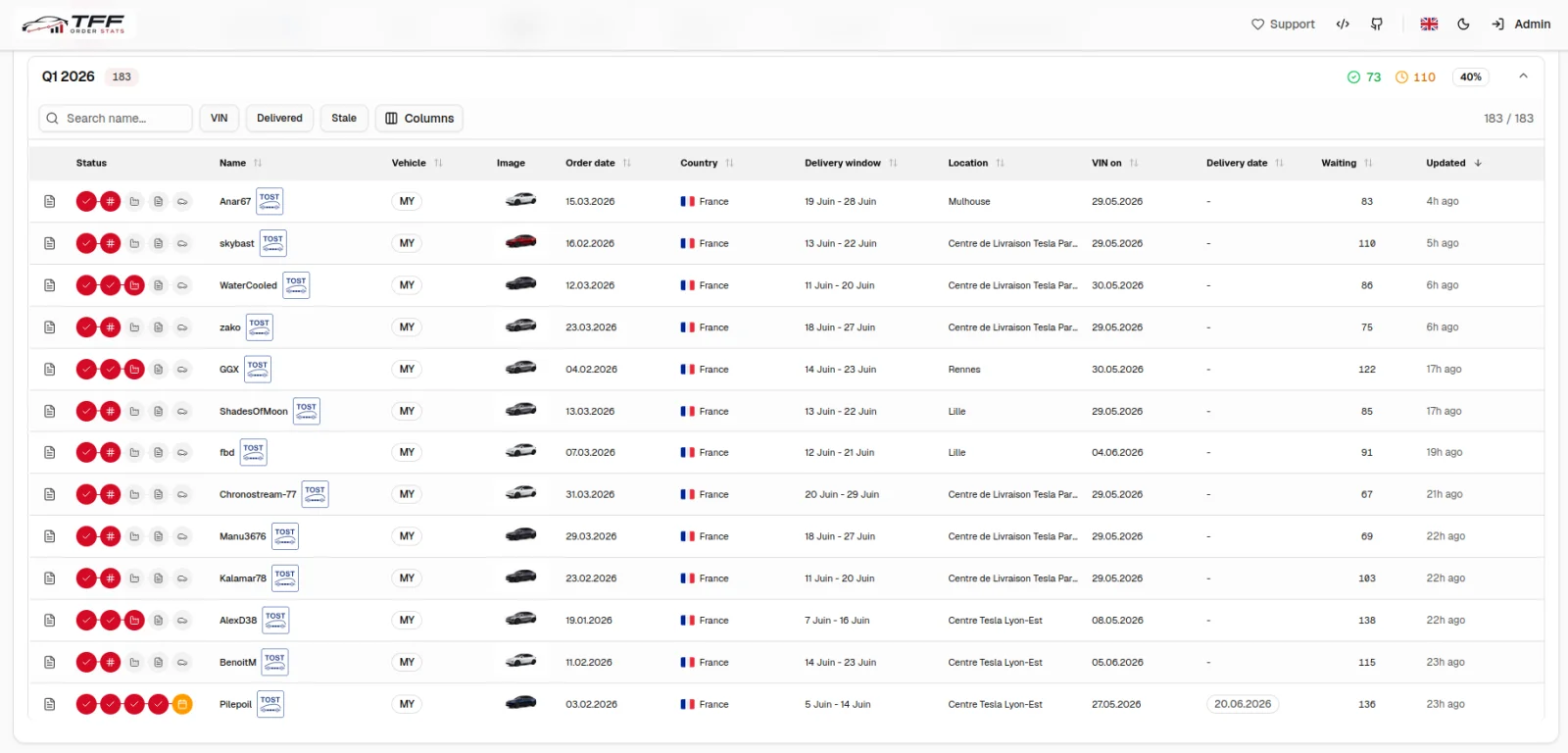
Task: Click the MY vehicle badge in skybast row
Action: point(407,243)
